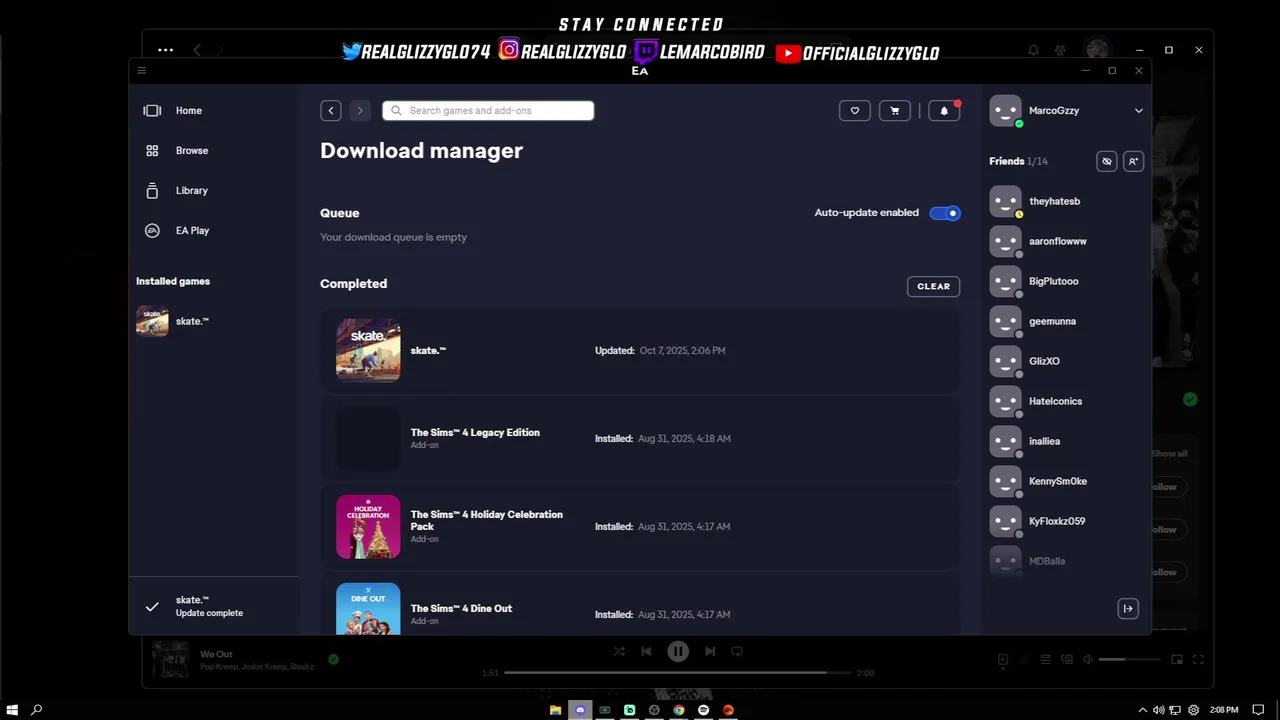Click the MarcoGzzy profile avatar
This screenshot has width=1280, height=720.
1006,111
